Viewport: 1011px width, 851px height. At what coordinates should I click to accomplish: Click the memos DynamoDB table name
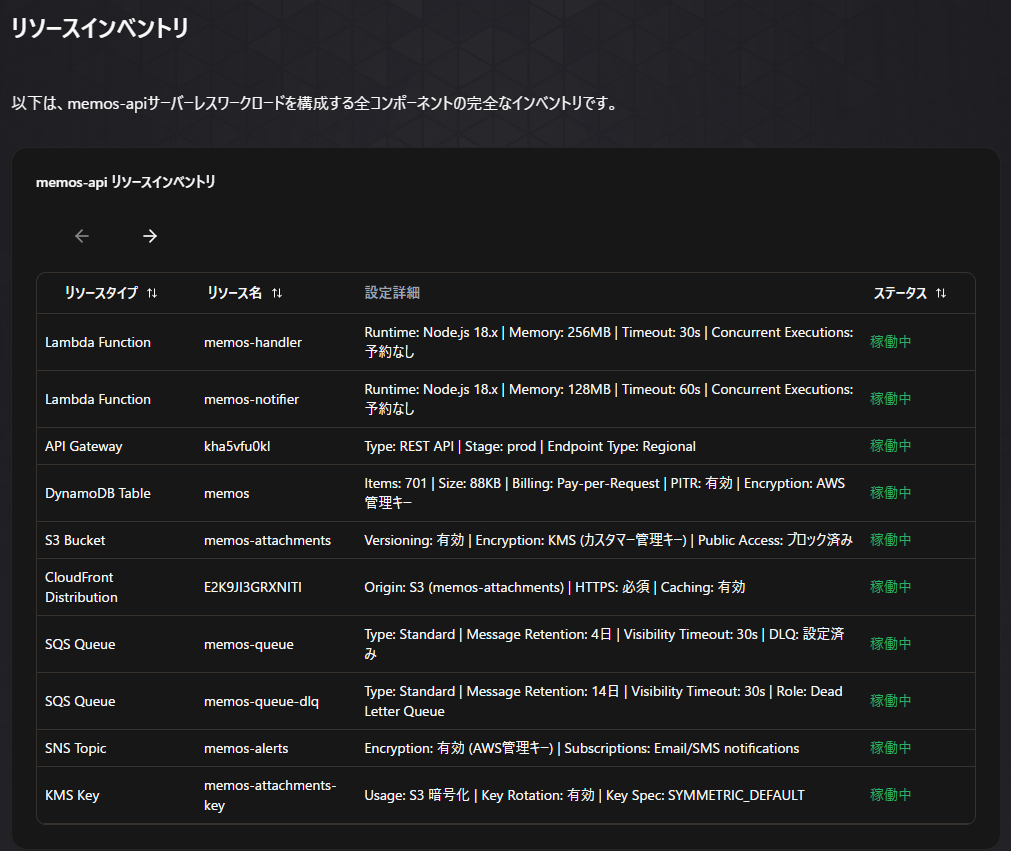[x=226, y=493]
